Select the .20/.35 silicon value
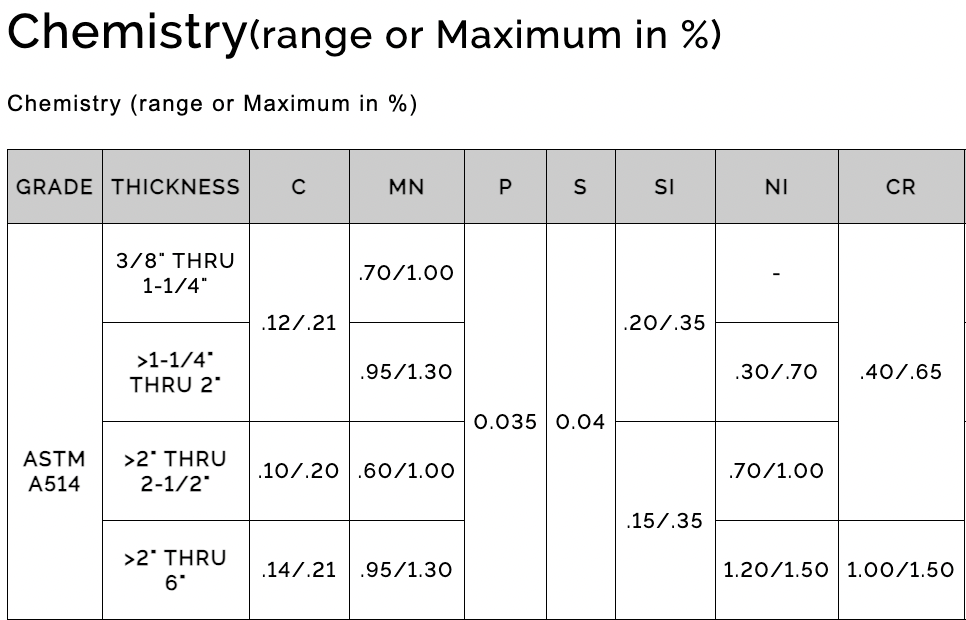Image resolution: width=966 pixels, height=620 pixels. (664, 322)
